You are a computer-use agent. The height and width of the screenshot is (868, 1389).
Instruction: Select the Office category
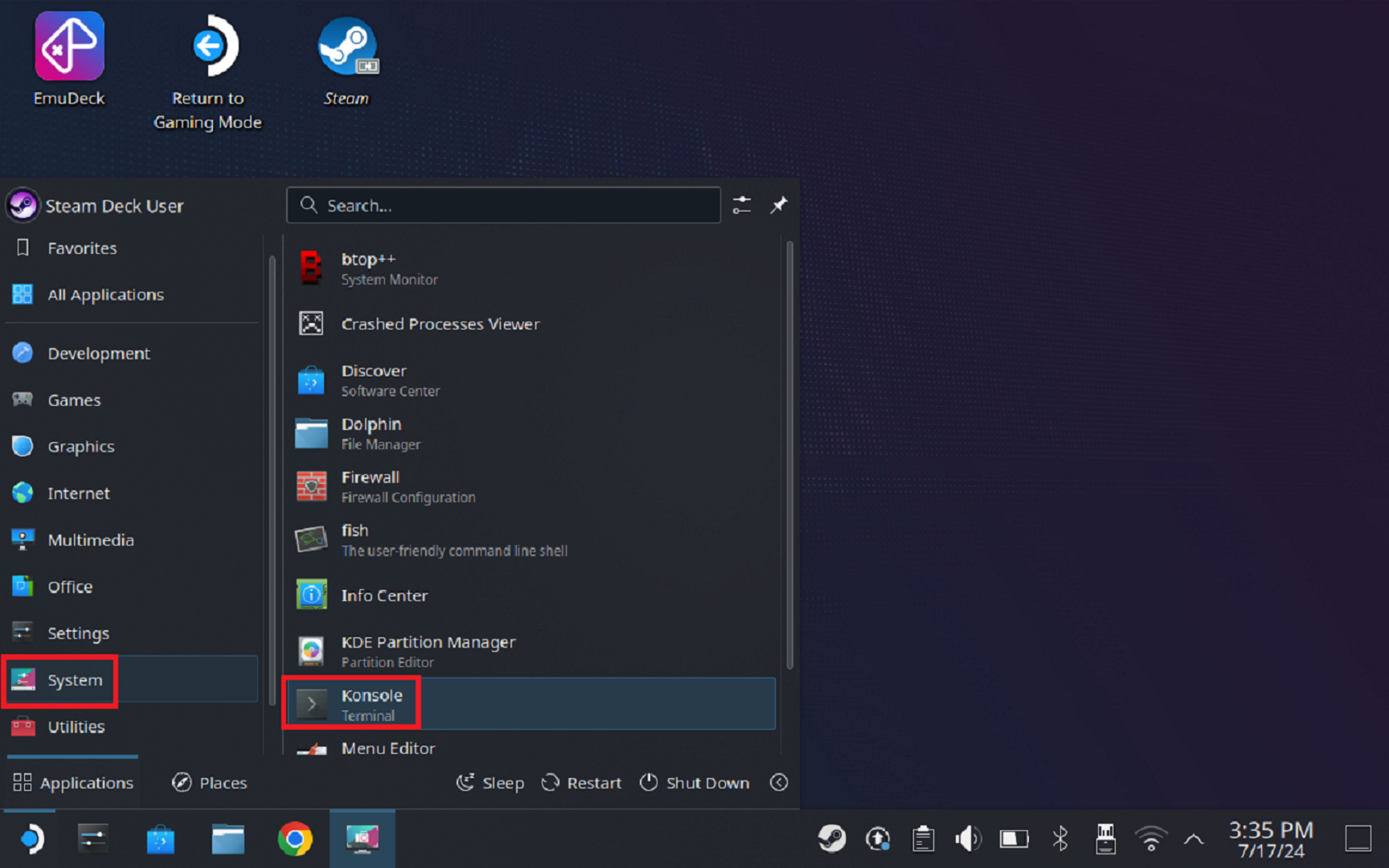click(x=132, y=587)
